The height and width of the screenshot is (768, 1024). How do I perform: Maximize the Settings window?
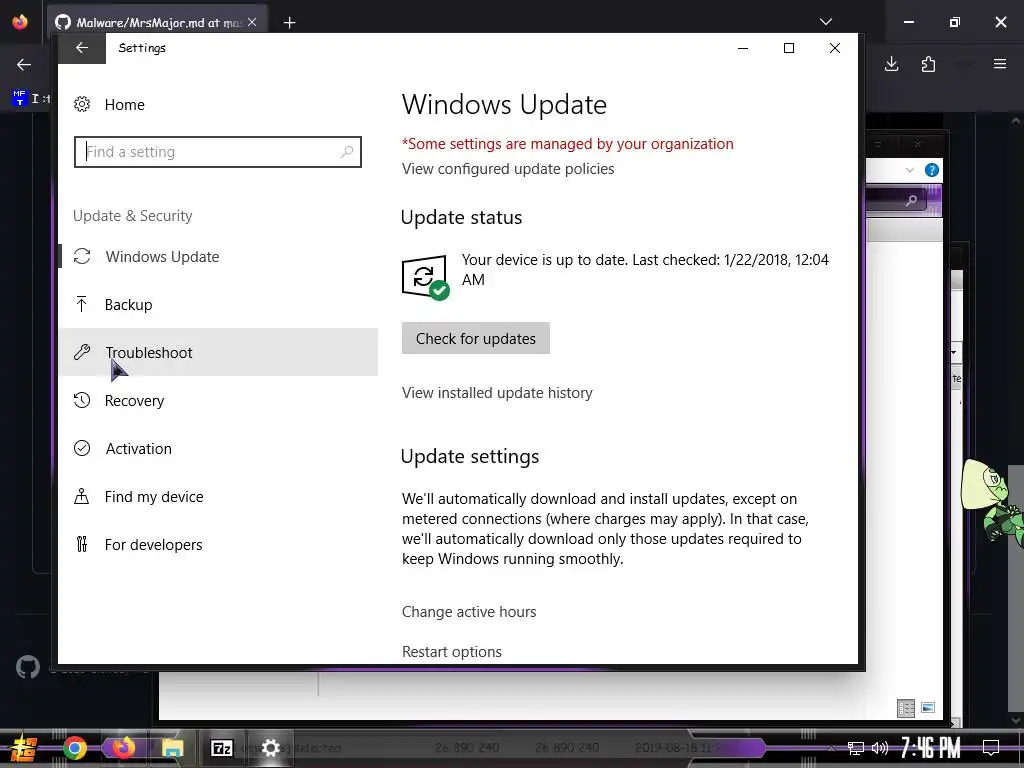[x=789, y=48]
